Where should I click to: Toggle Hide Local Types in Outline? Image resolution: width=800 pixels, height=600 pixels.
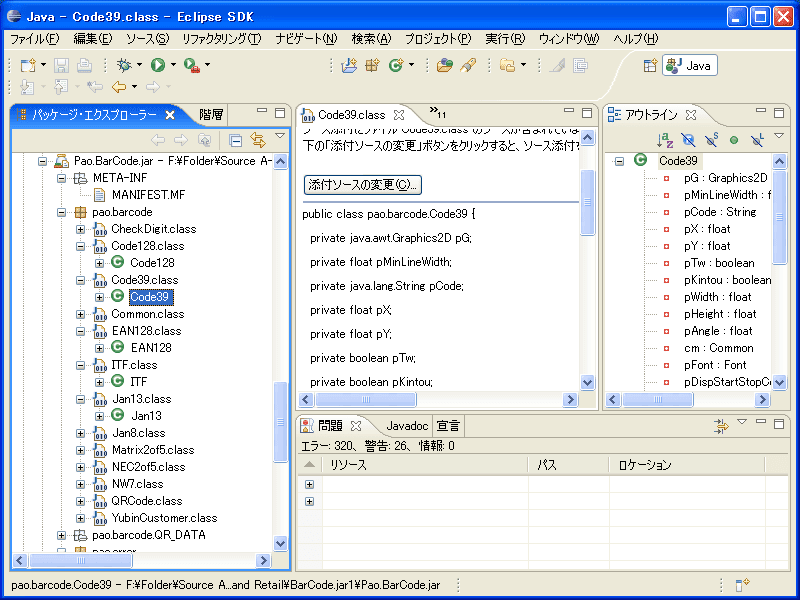click(x=757, y=139)
